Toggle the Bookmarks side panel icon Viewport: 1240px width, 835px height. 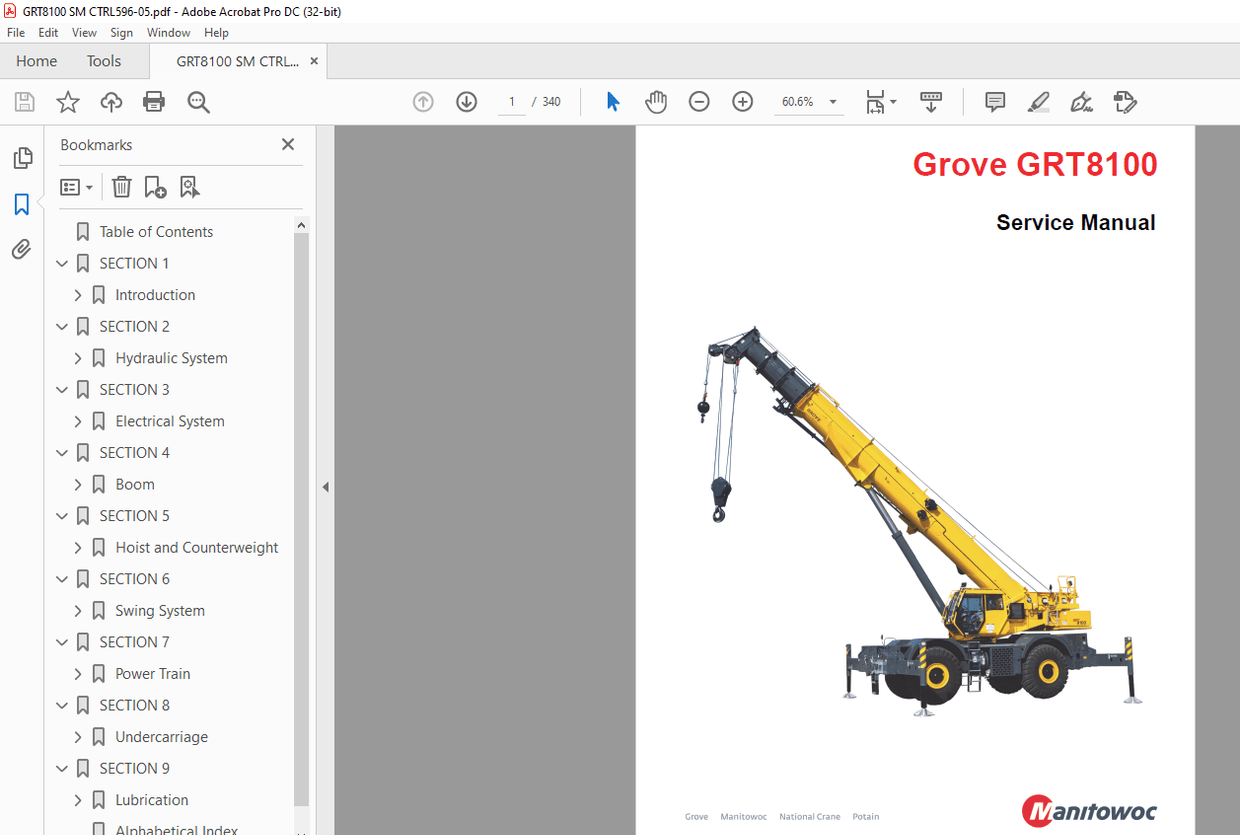point(22,205)
